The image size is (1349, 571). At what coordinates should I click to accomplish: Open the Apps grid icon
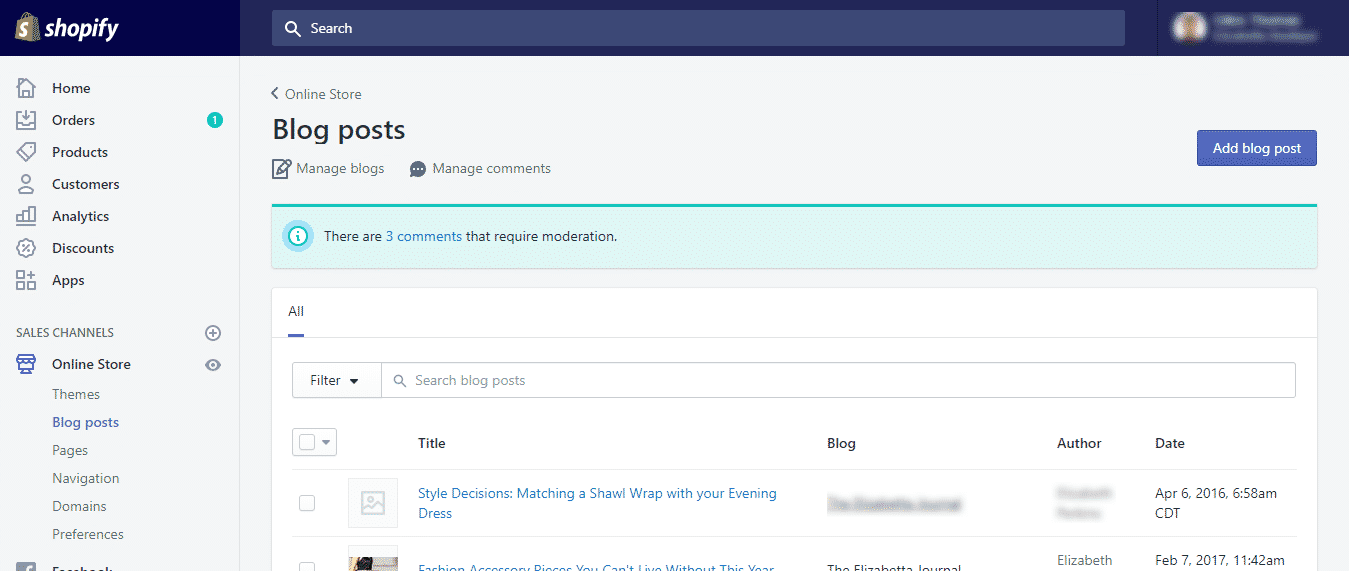[x=27, y=280]
